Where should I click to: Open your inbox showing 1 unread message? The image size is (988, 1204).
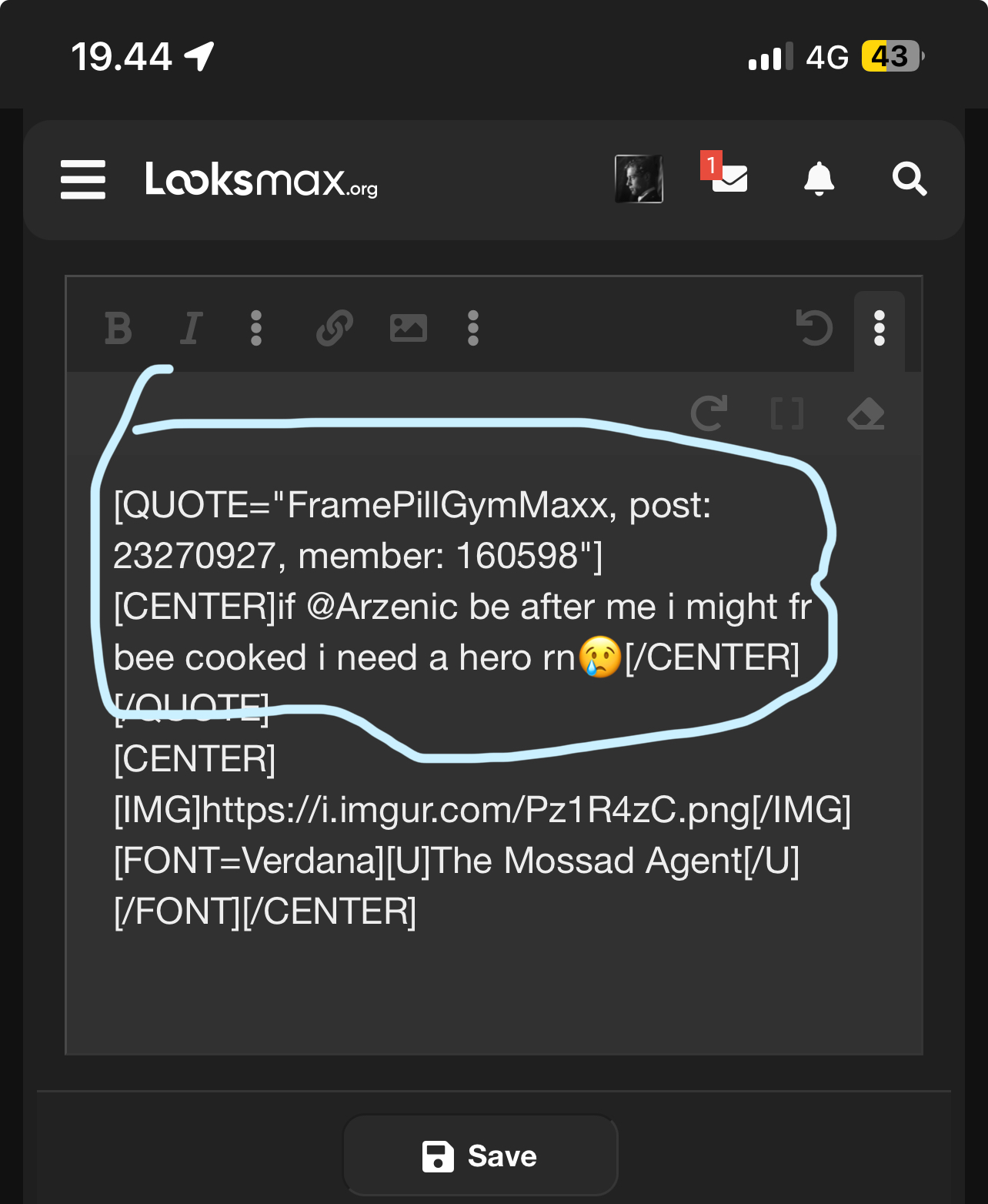tap(729, 179)
